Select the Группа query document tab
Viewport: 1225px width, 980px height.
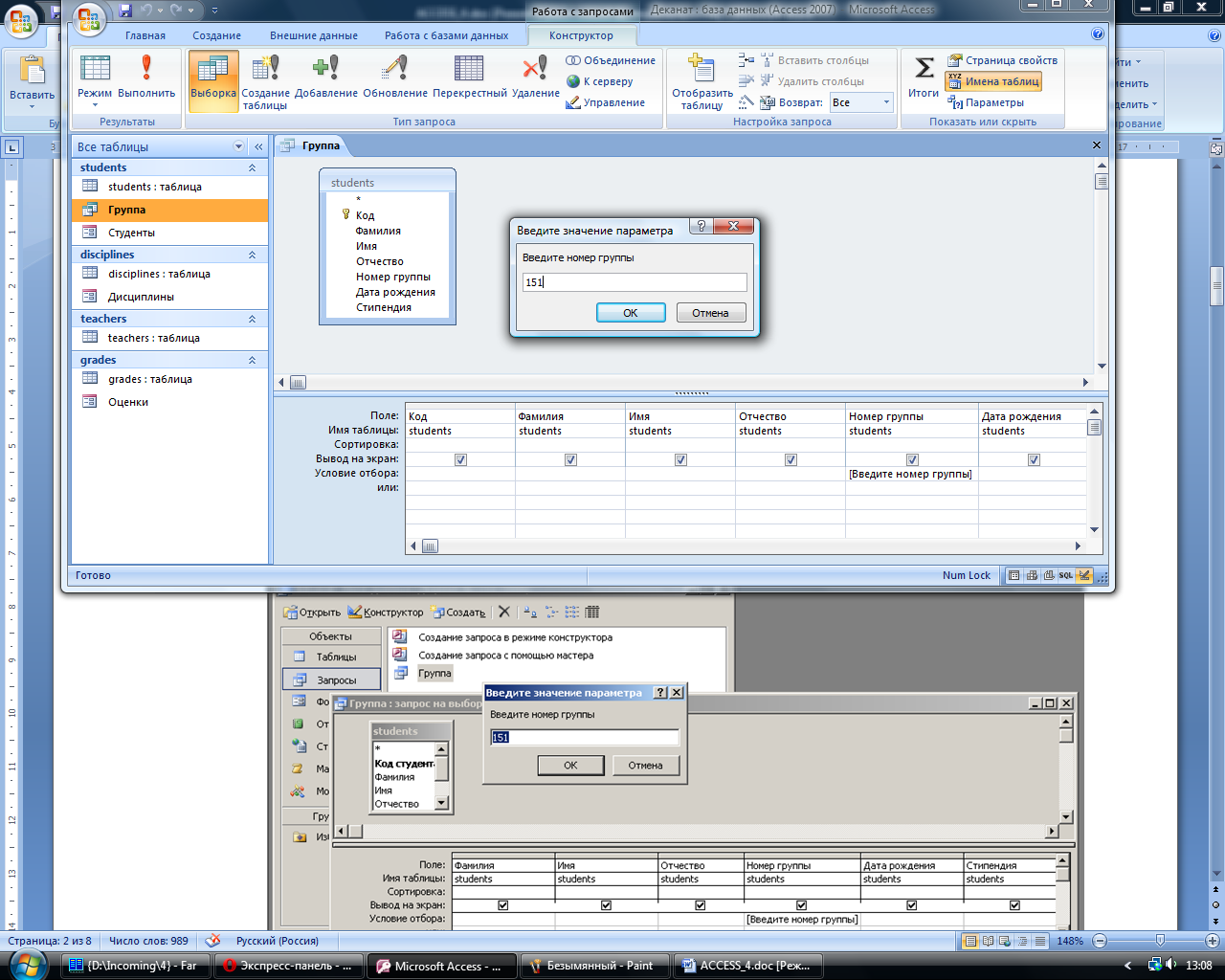click(321, 145)
